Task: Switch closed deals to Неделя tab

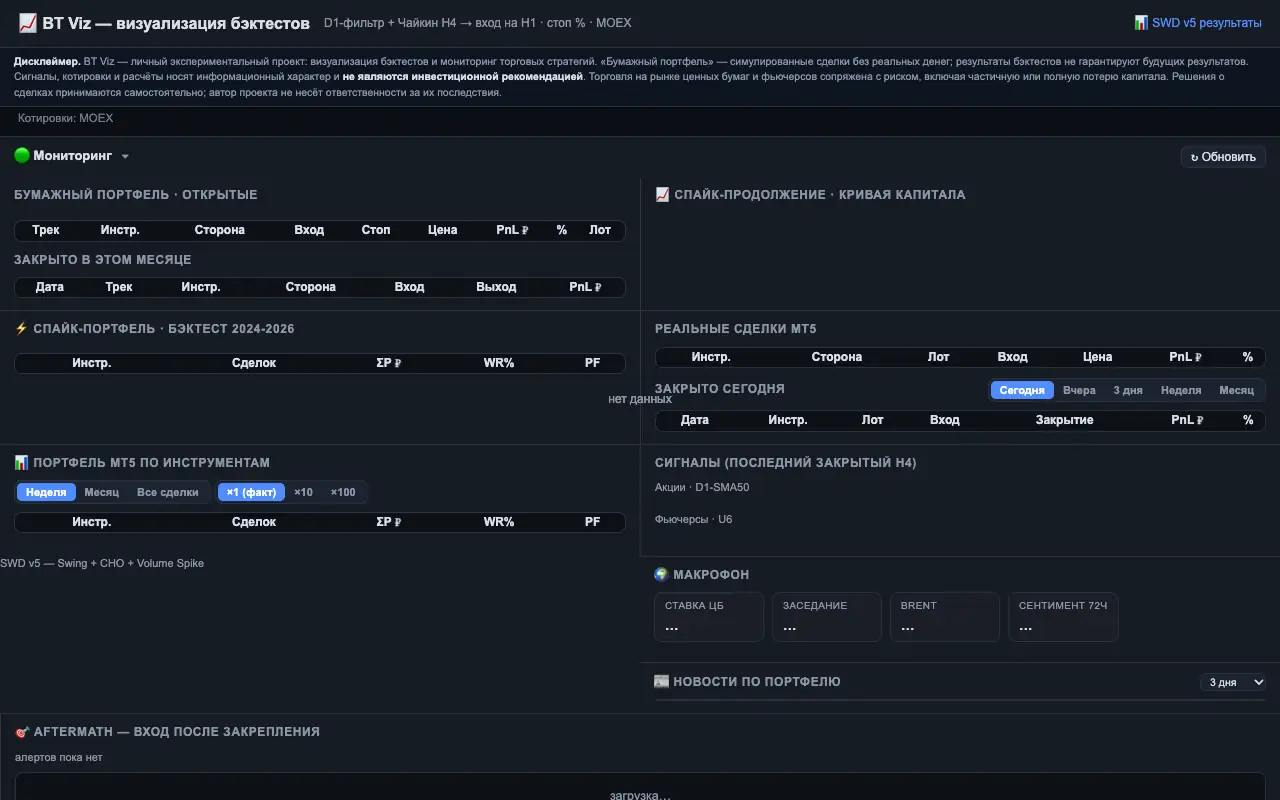Action: (1181, 390)
